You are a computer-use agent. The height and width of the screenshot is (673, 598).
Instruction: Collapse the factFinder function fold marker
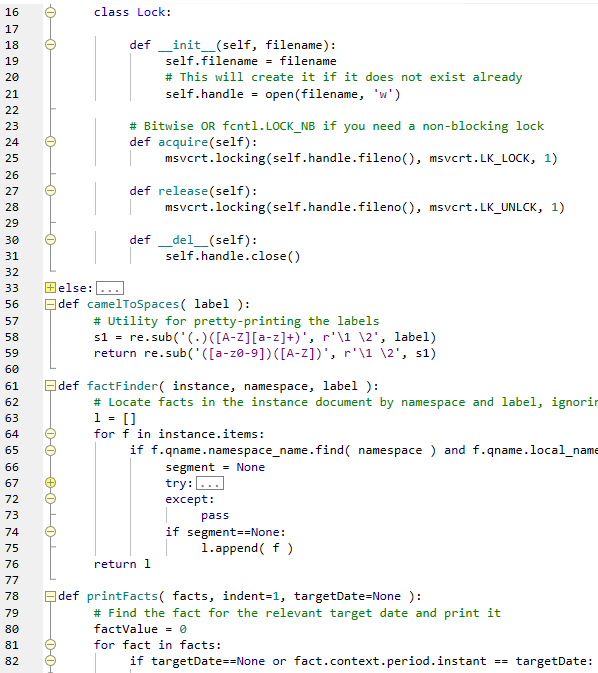coord(51,386)
